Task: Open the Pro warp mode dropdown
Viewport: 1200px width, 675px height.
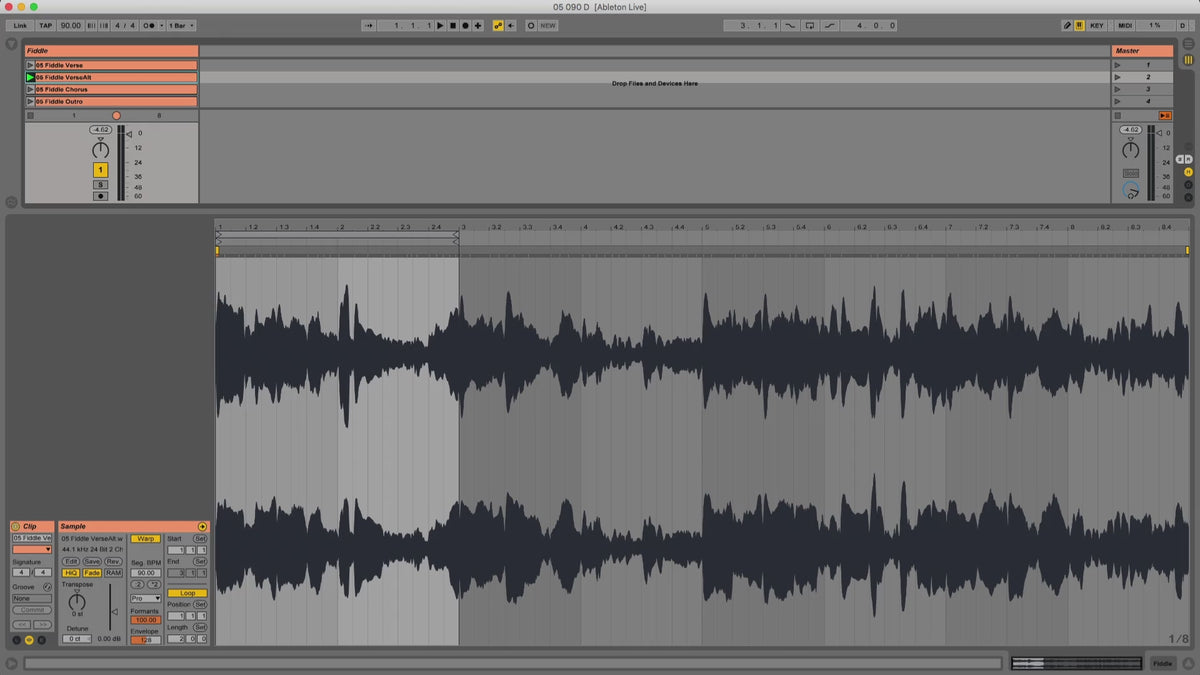Action: 145,598
